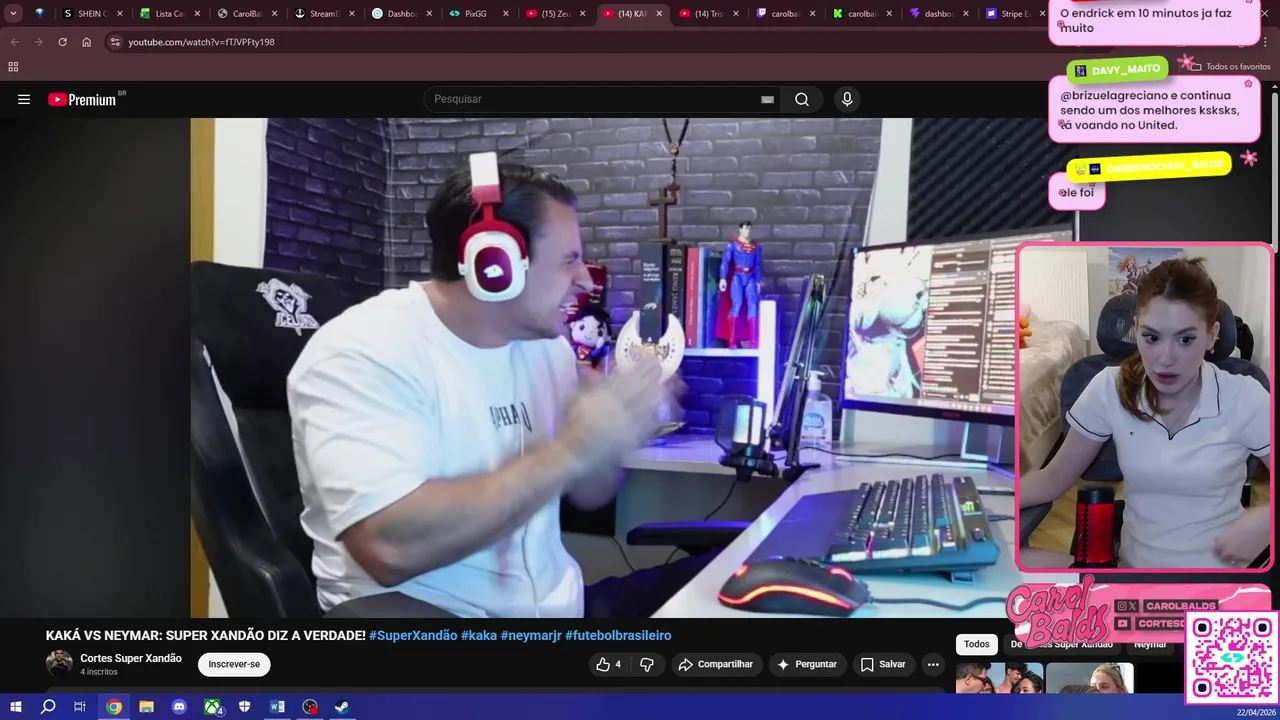Open Microsoft Word from taskbar
This screenshot has height=720, width=1280.
[277, 707]
